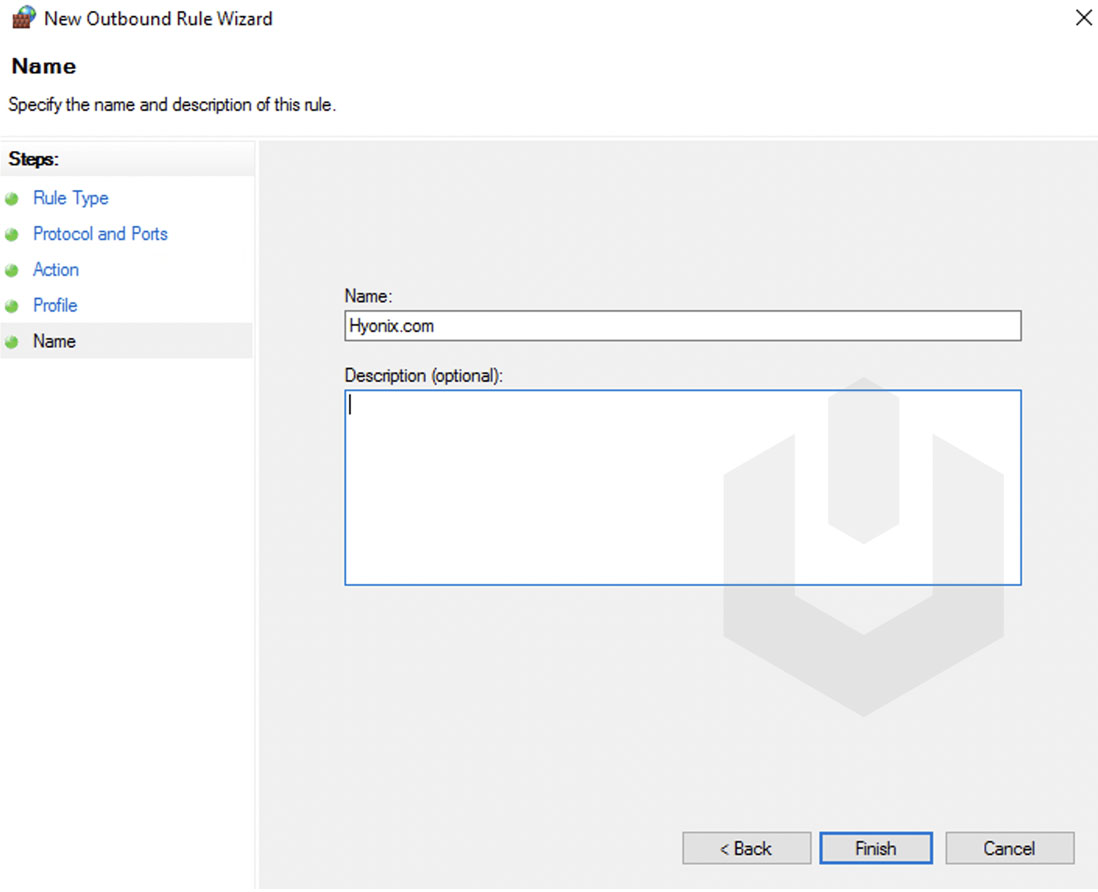Select the Hyonix.com text in Name field

(392, 325)
